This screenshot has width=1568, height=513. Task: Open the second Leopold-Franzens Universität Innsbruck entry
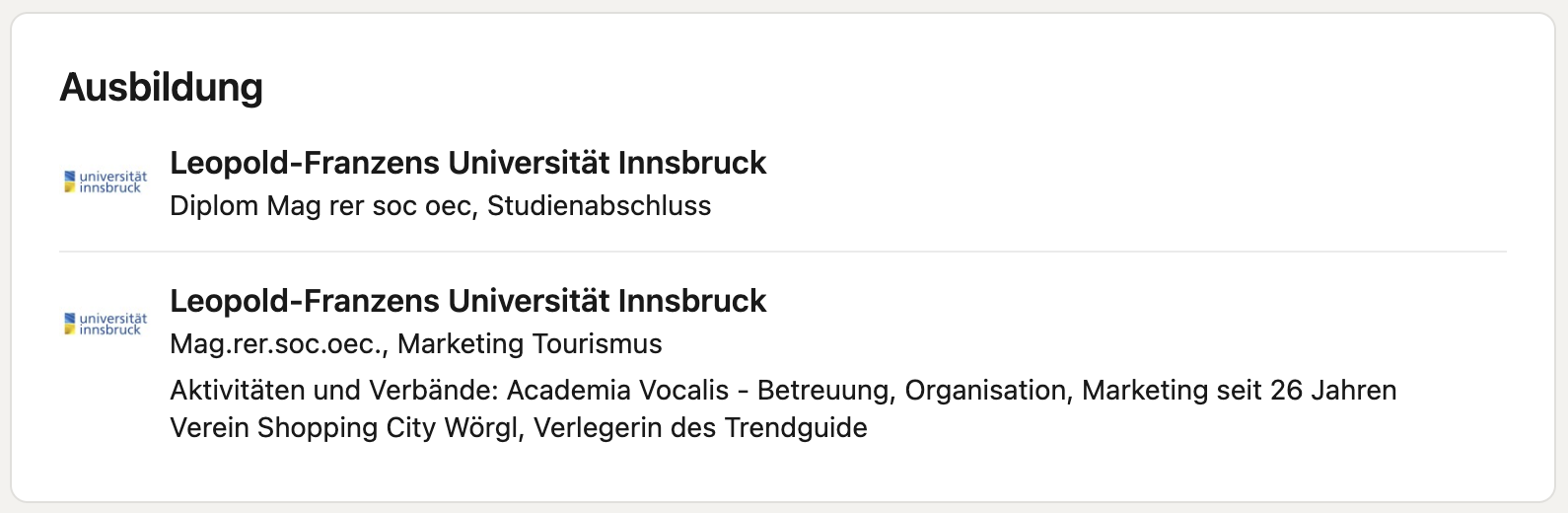point(467,301)
